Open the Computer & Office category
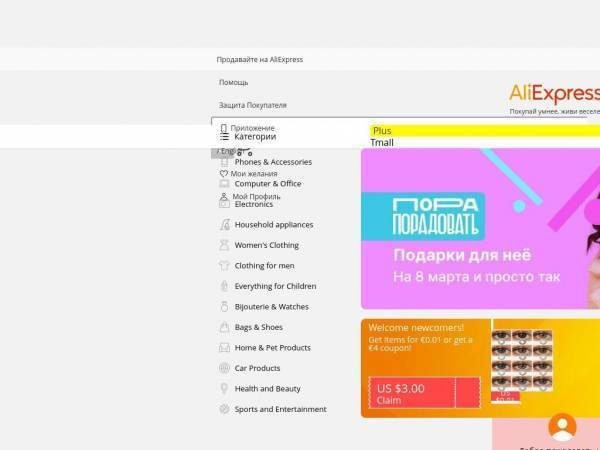This screenshot has width=600, height=450. pos(268,184)
